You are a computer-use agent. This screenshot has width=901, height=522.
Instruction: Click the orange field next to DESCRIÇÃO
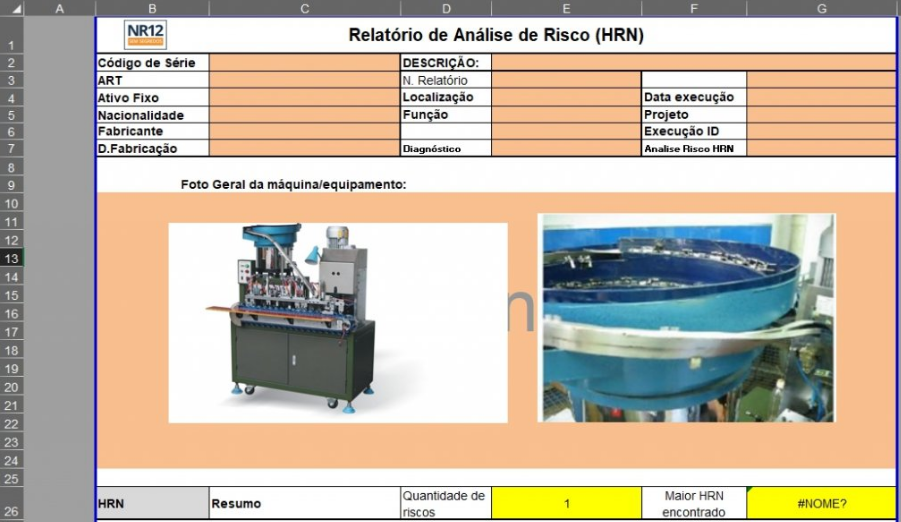click(692, 63)
